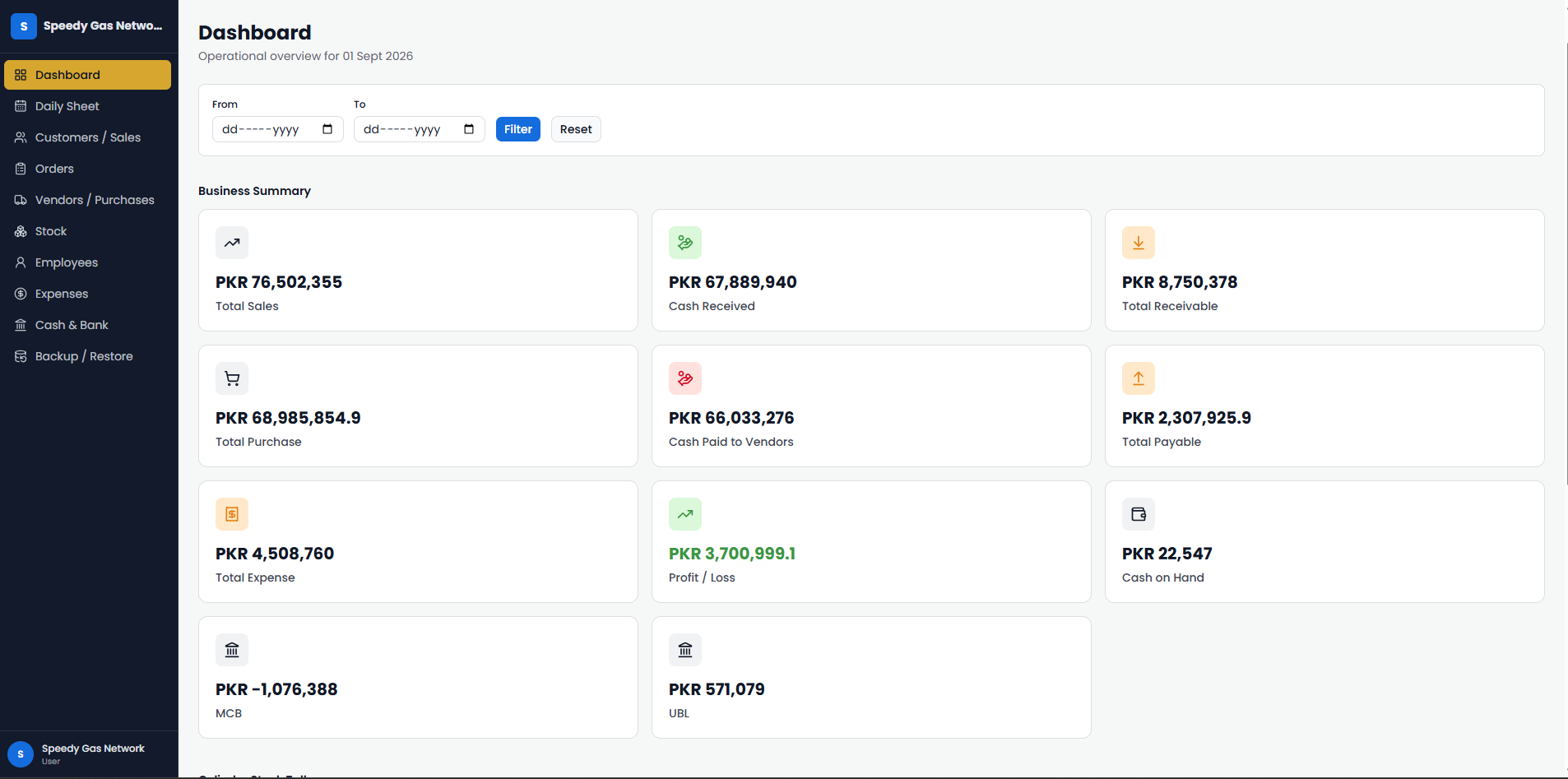Click the Total Expense receipt icon
The image size is (1568, 779).
click(232, 514)
